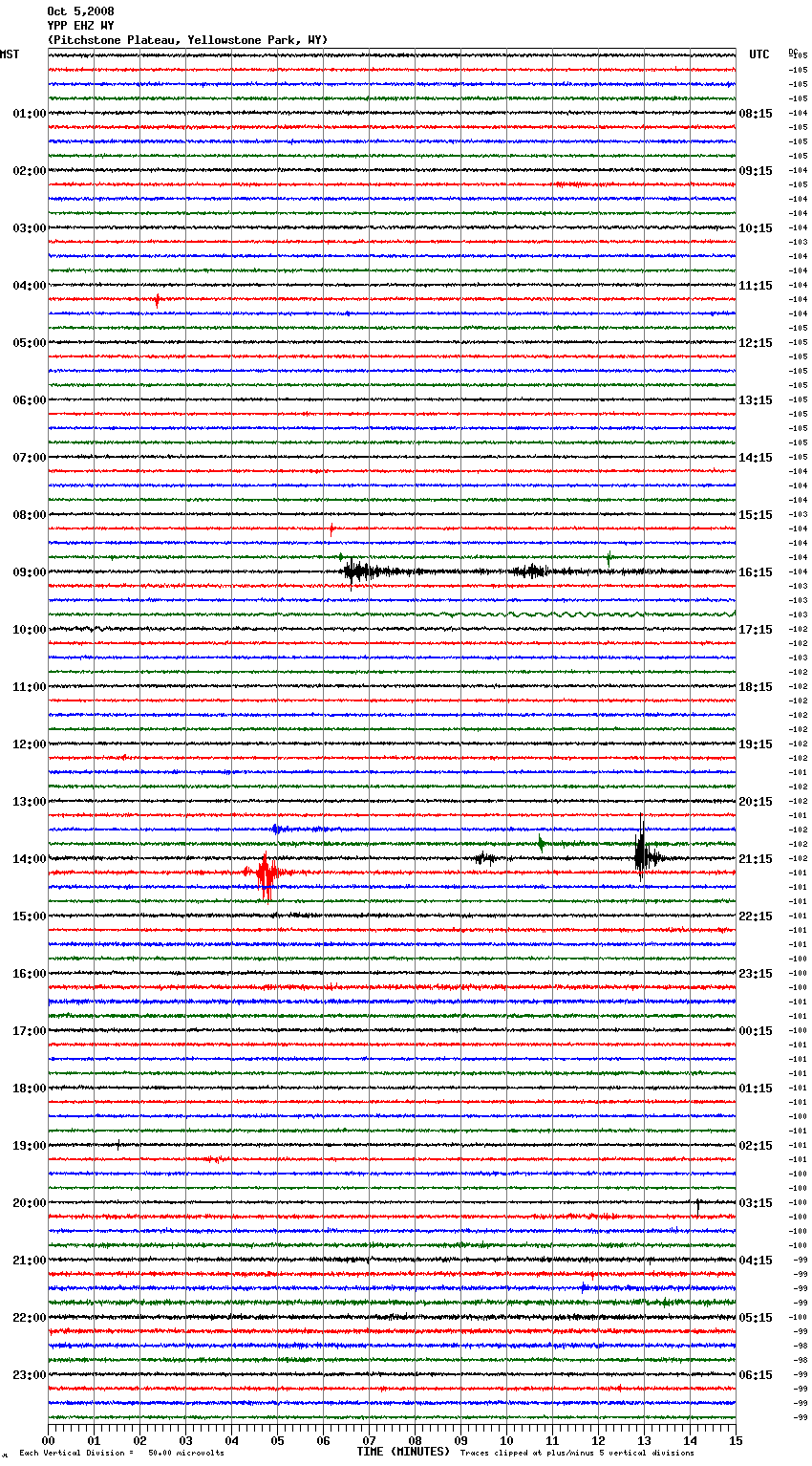Select minute 05 on the bottom axis
Image resolution: width=812 pixels, height=1466 pixels.
pyautogui.click(x=277, y=1440)
